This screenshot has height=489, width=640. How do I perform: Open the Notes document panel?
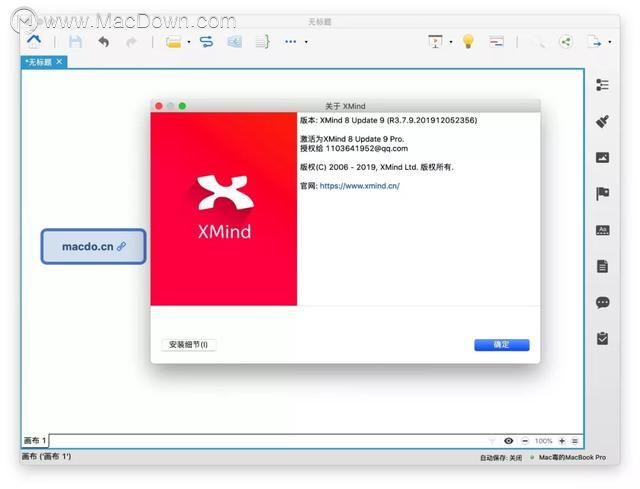[602, 266]
